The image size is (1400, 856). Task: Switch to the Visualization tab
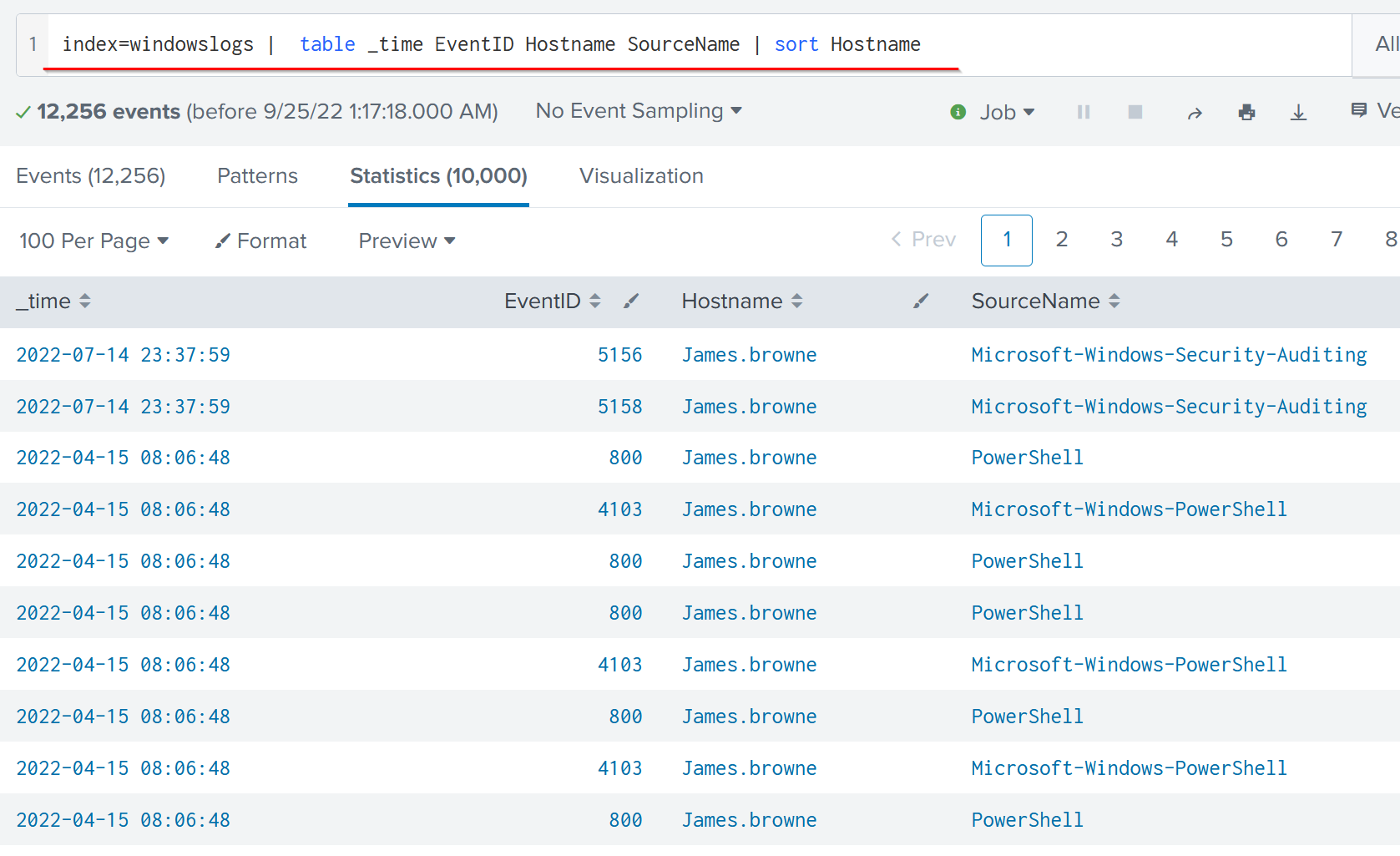click(640, 176)
